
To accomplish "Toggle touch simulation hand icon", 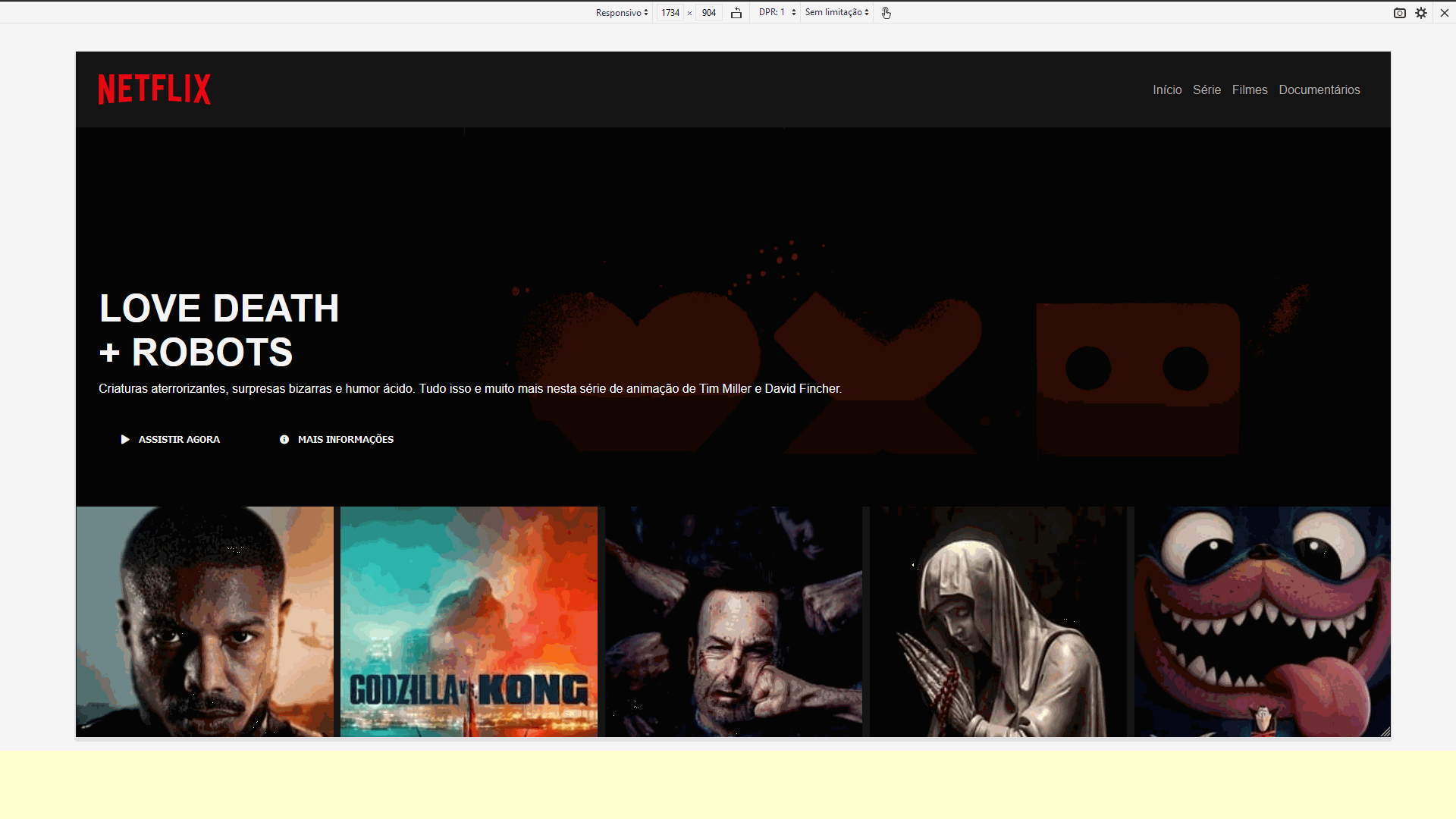I will coord(886,13).
